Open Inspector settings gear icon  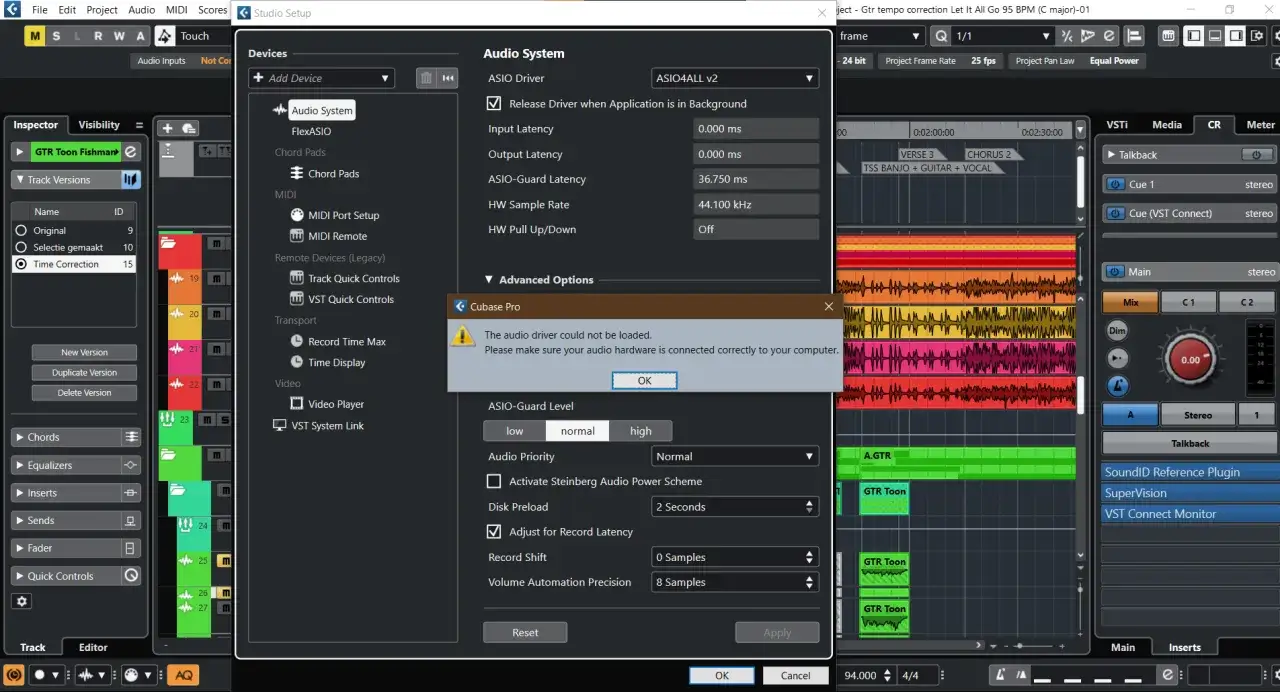[22, 601]
